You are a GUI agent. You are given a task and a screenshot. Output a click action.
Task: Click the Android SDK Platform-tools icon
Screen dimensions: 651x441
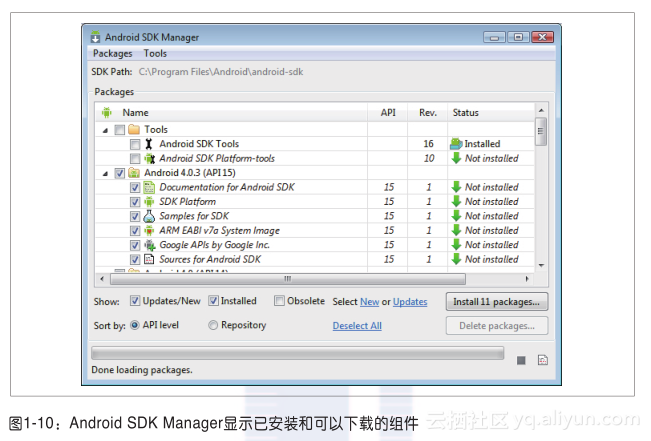click(x=149, y=158)
